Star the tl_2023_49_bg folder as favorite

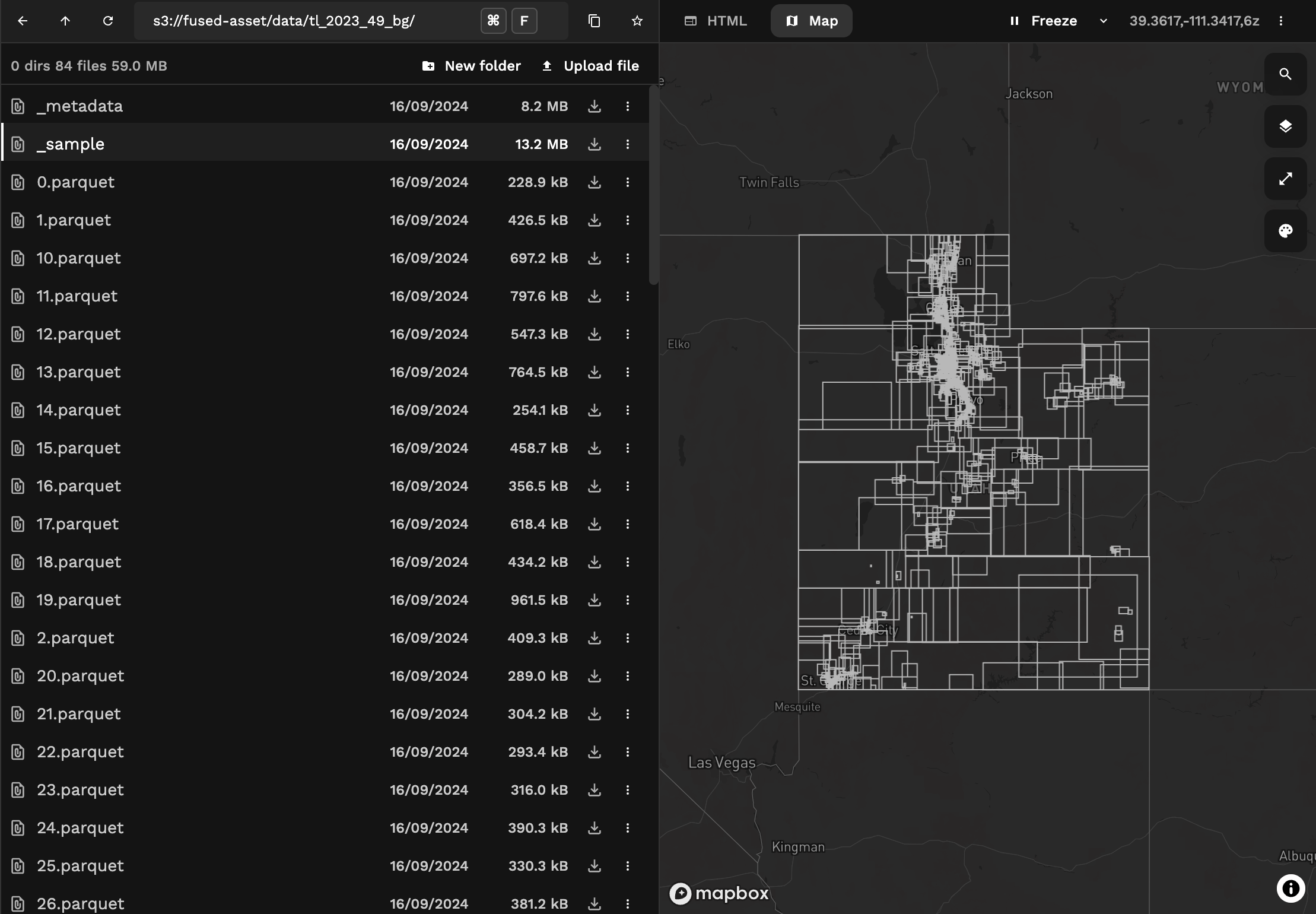coord(637,21)
